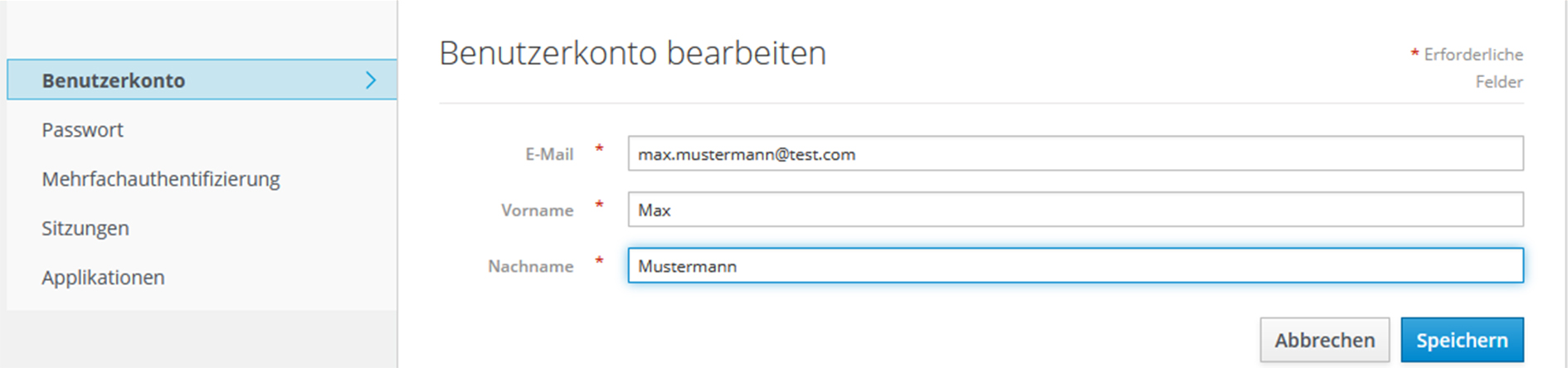Click into the E-Mail input field

pos(1074,154)
